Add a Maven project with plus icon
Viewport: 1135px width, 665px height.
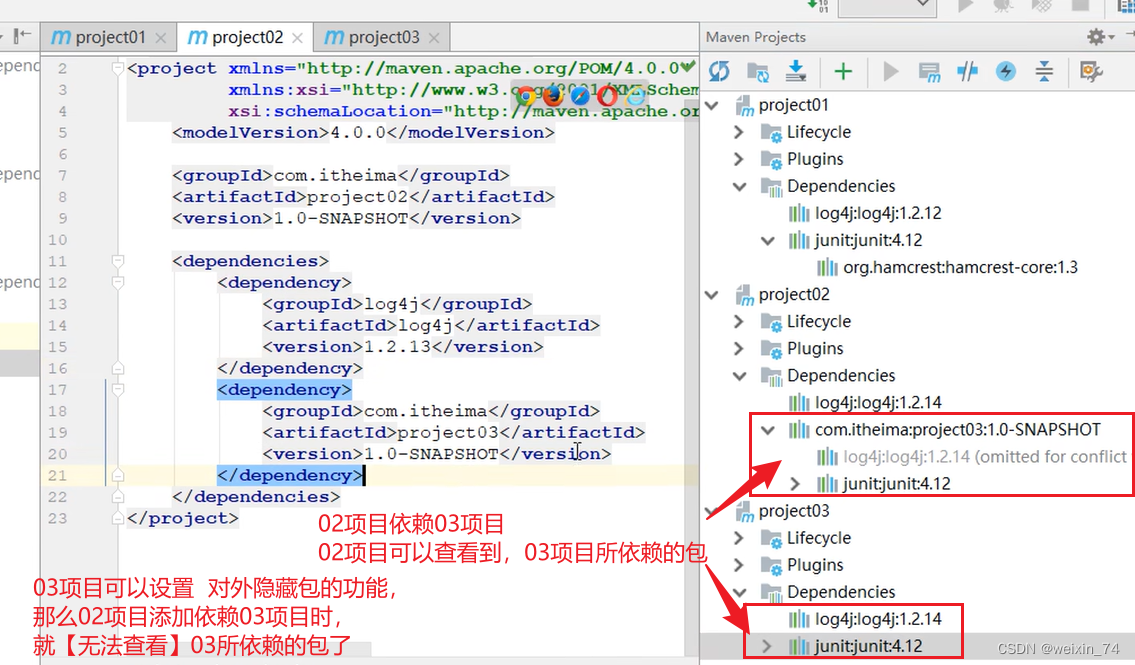843,71
